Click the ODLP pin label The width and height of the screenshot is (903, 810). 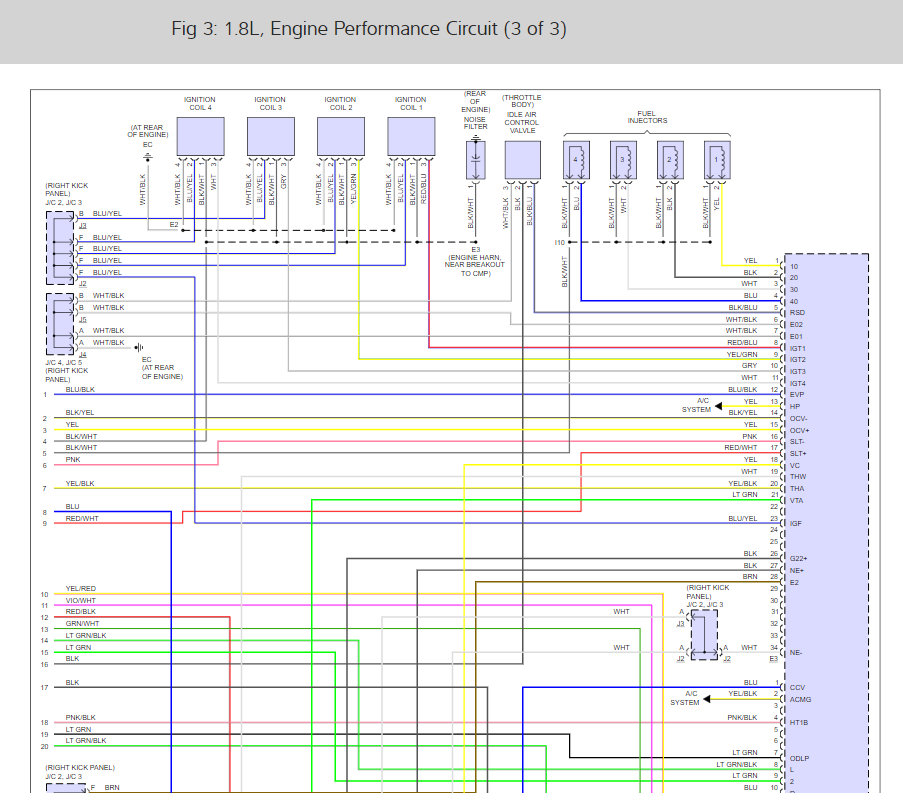(x=799, y=758)
